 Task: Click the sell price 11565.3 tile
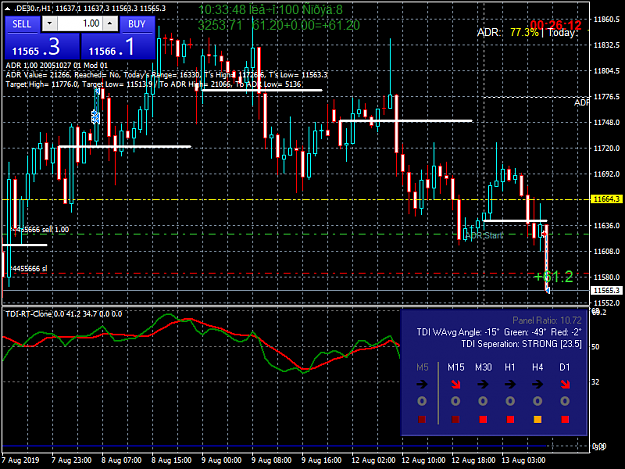(42, 47)
